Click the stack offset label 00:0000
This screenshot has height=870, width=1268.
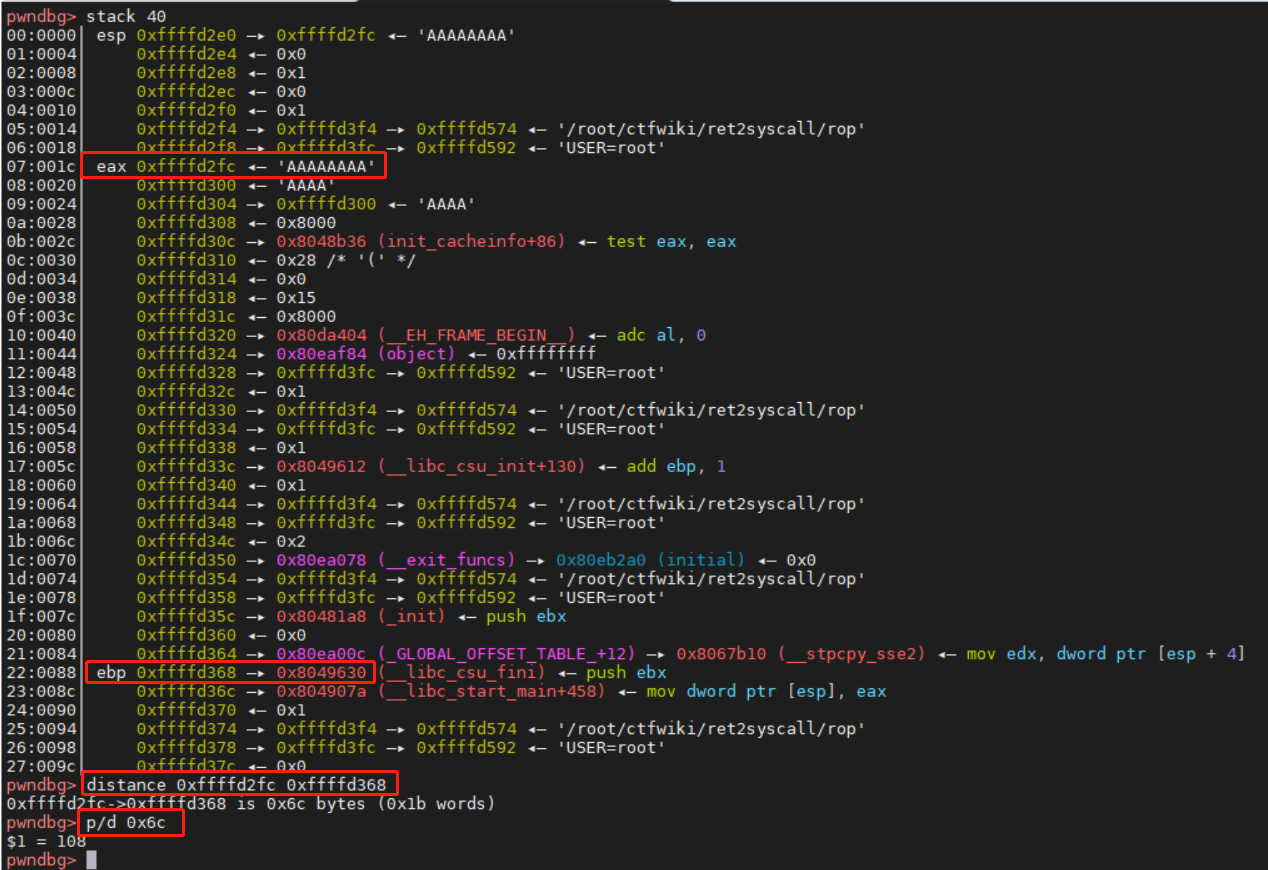coord(41,35)
